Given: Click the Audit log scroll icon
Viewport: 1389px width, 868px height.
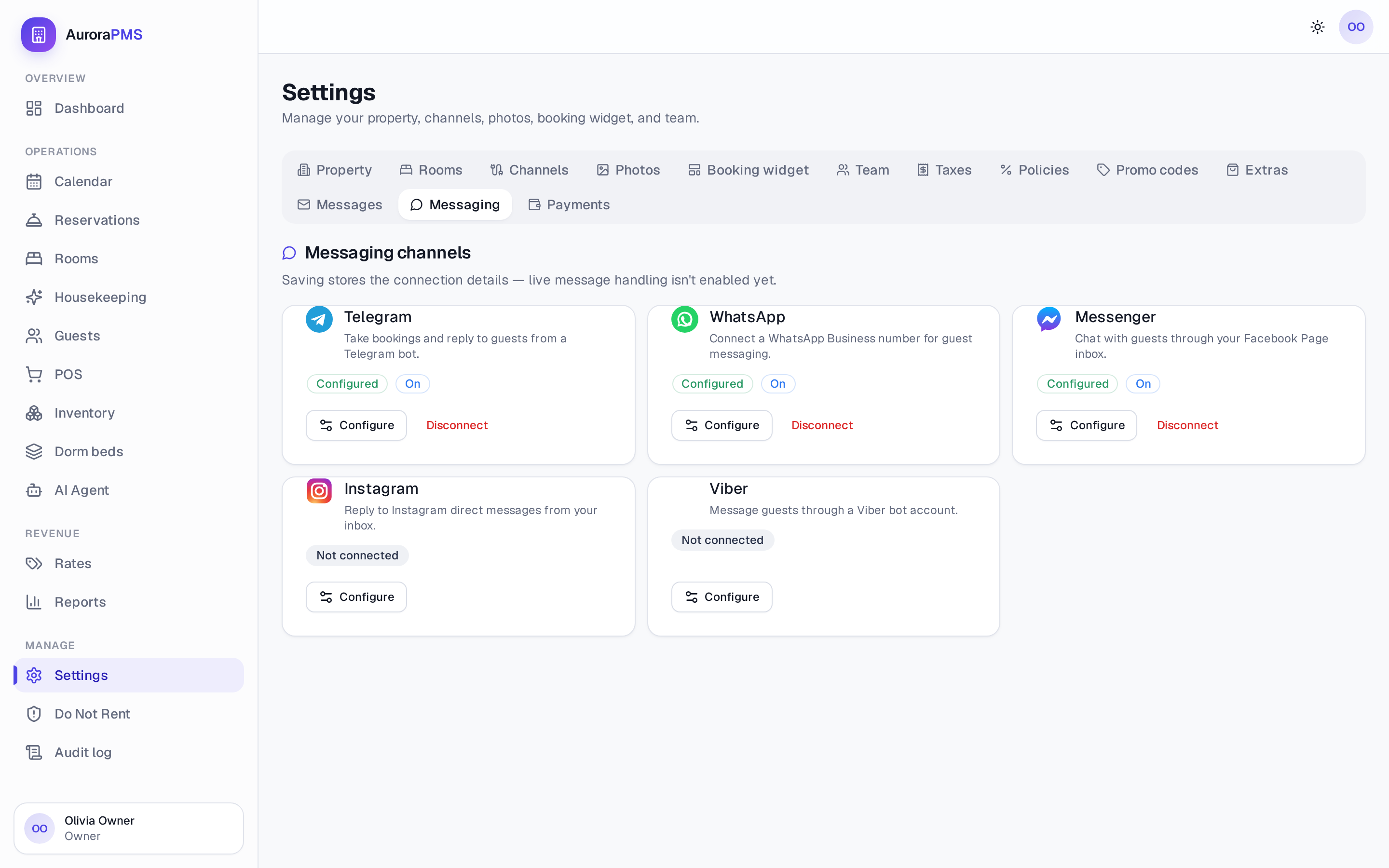Looking at the screenshot, I should (34, 752).
